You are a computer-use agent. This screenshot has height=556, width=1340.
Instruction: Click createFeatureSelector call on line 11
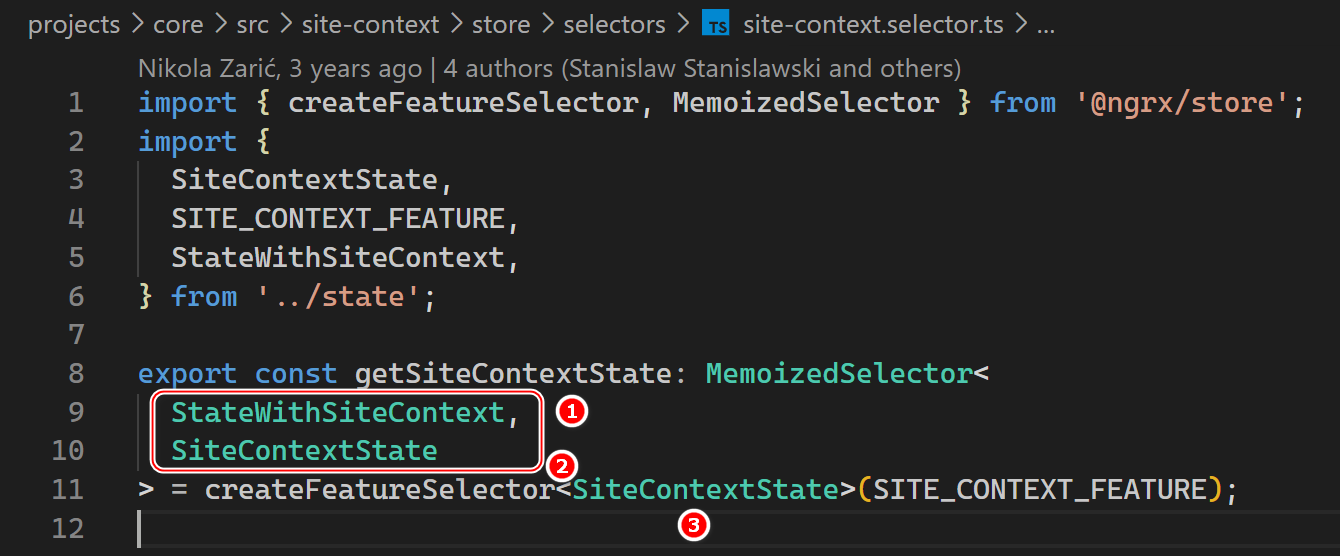380,490
